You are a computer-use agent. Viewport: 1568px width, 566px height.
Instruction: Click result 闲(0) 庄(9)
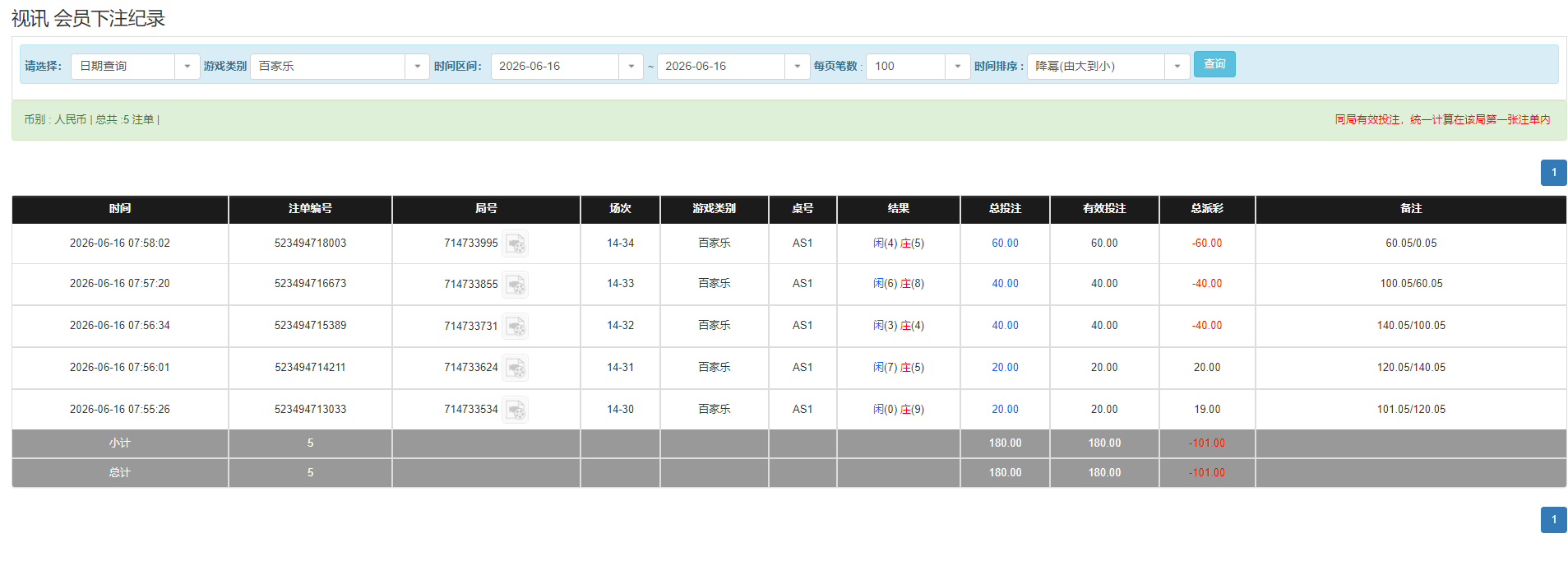(898, 410)
